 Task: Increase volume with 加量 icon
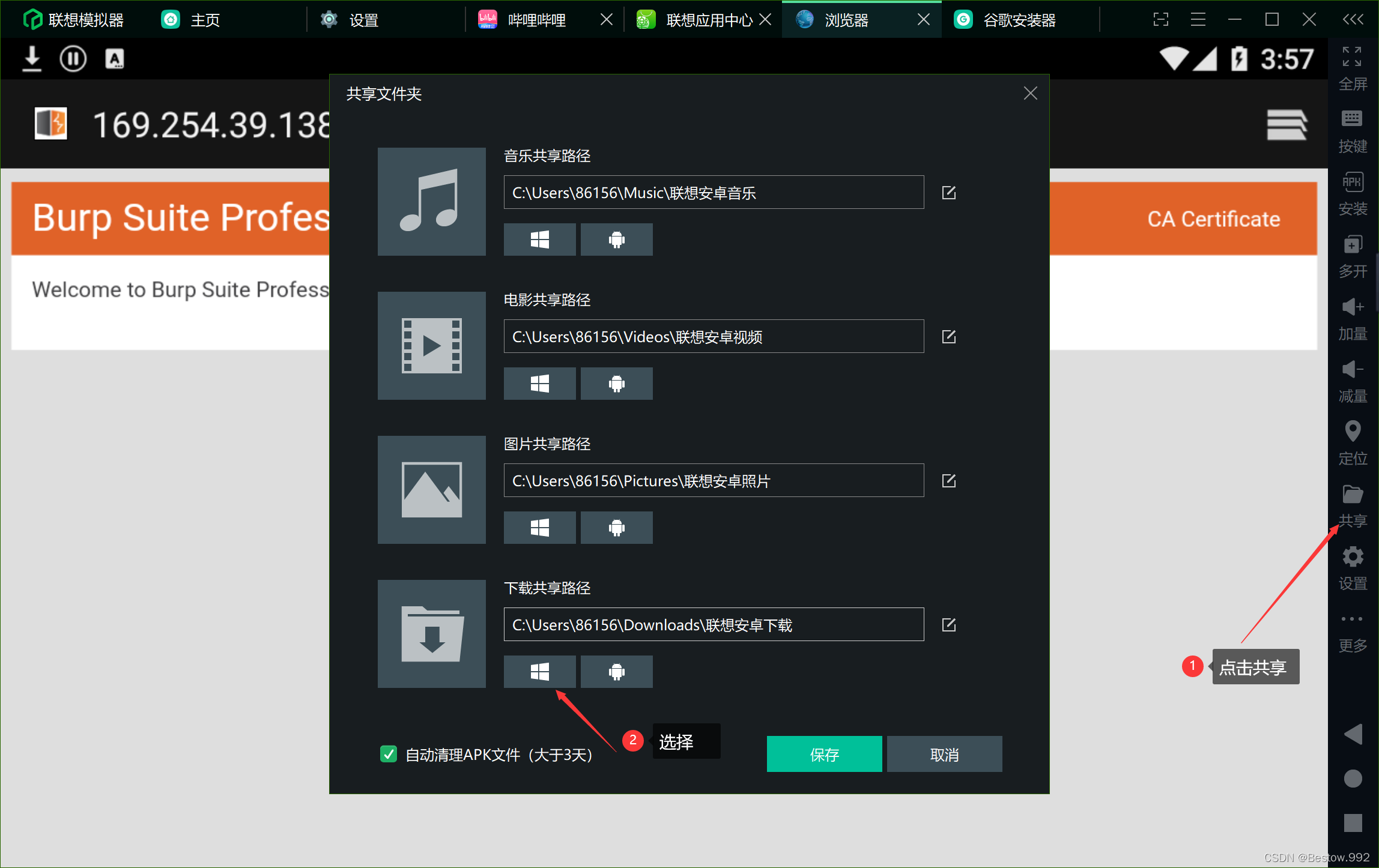pos(1353,318)
